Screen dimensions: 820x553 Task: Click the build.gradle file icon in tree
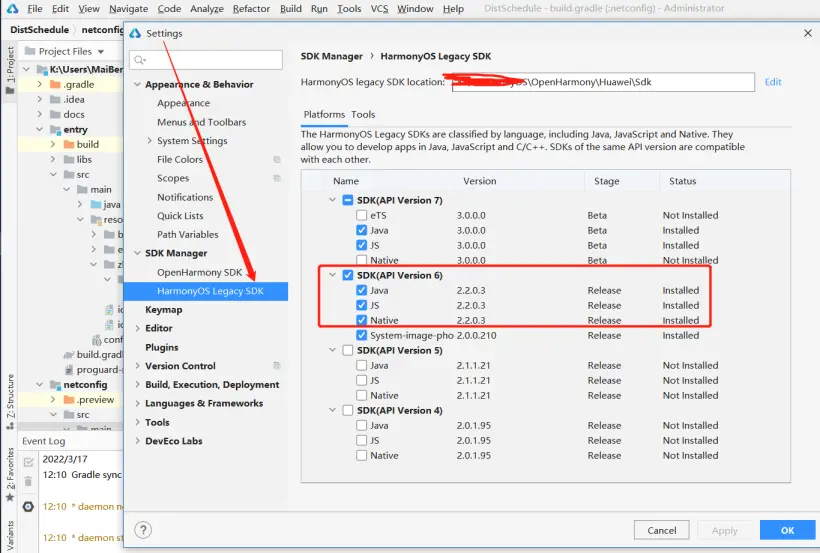tap(69, 355)
